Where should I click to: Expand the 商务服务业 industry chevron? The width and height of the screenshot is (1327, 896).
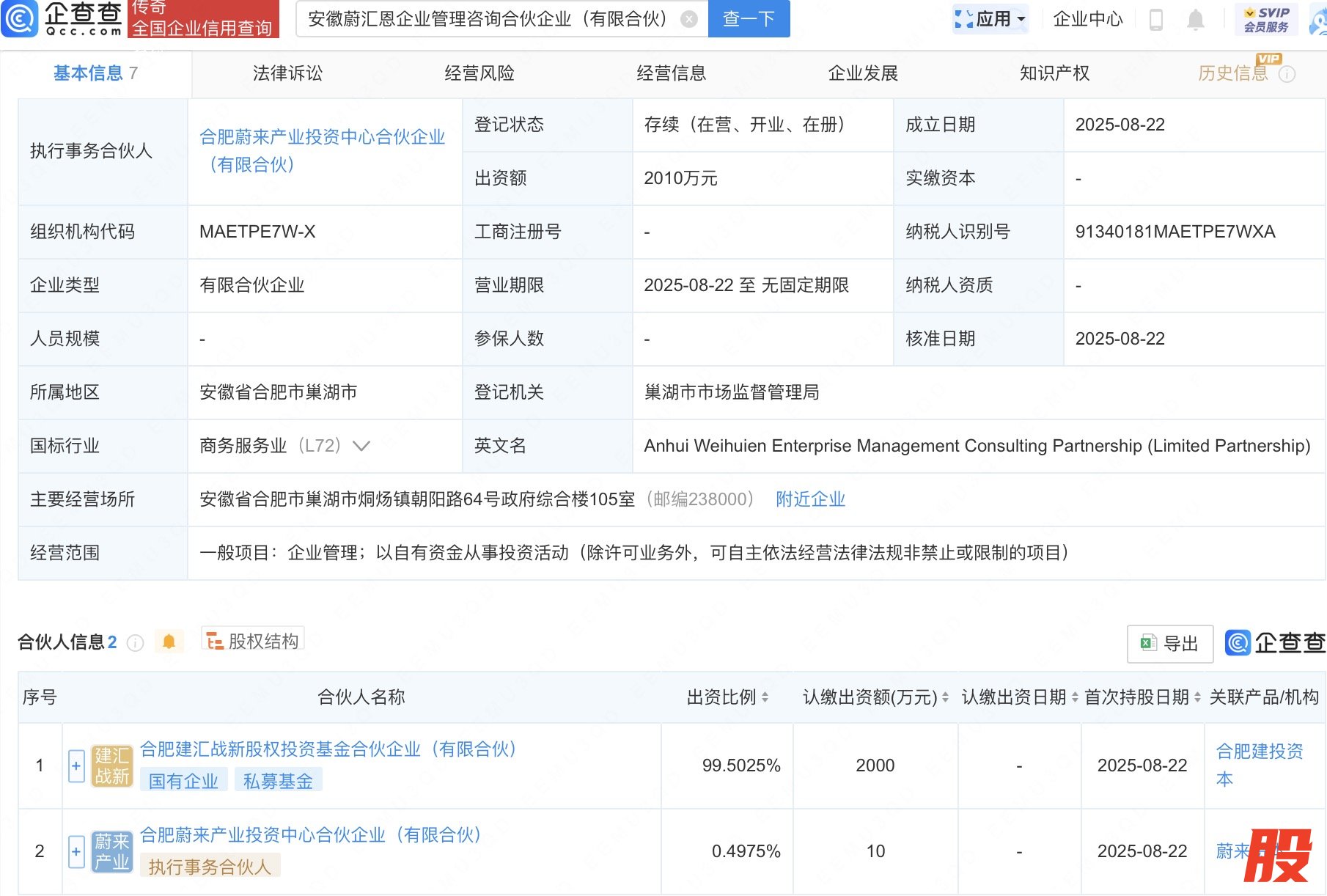pos(361,446)
